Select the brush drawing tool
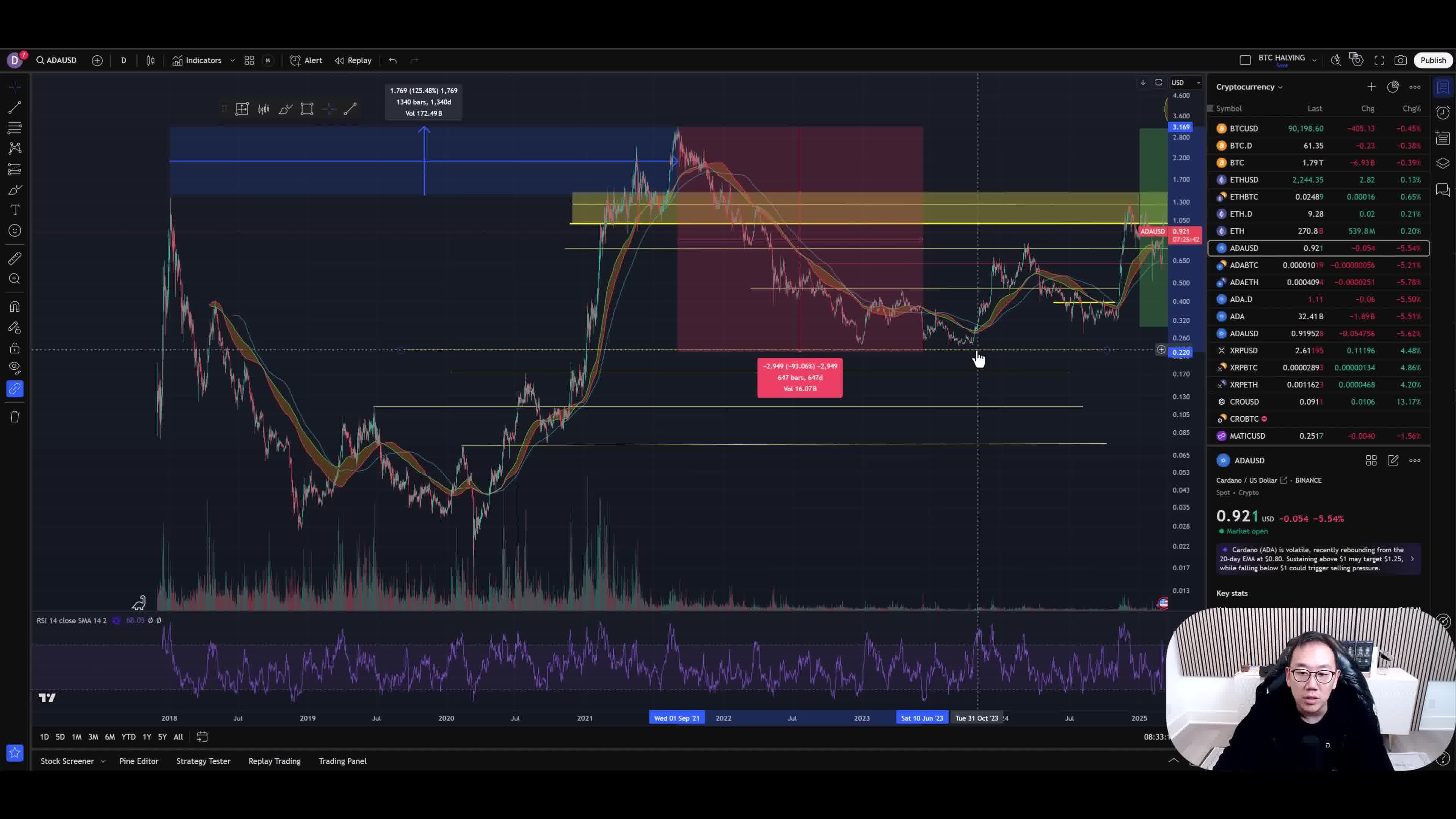Screen dimensions: 1456x819 [15, 190]
